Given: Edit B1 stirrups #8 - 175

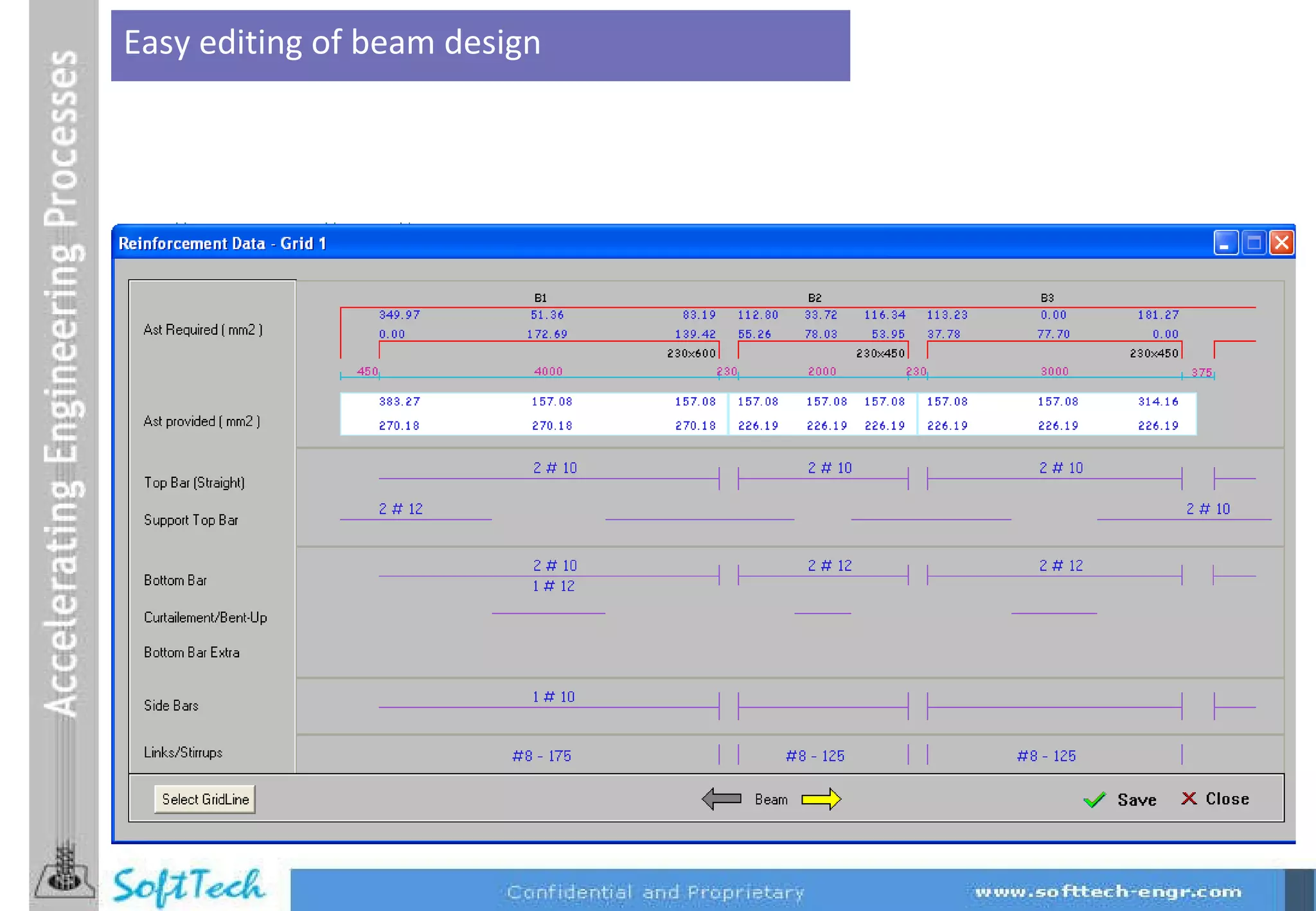Looking at the screenshot, I should coord(542,756).
